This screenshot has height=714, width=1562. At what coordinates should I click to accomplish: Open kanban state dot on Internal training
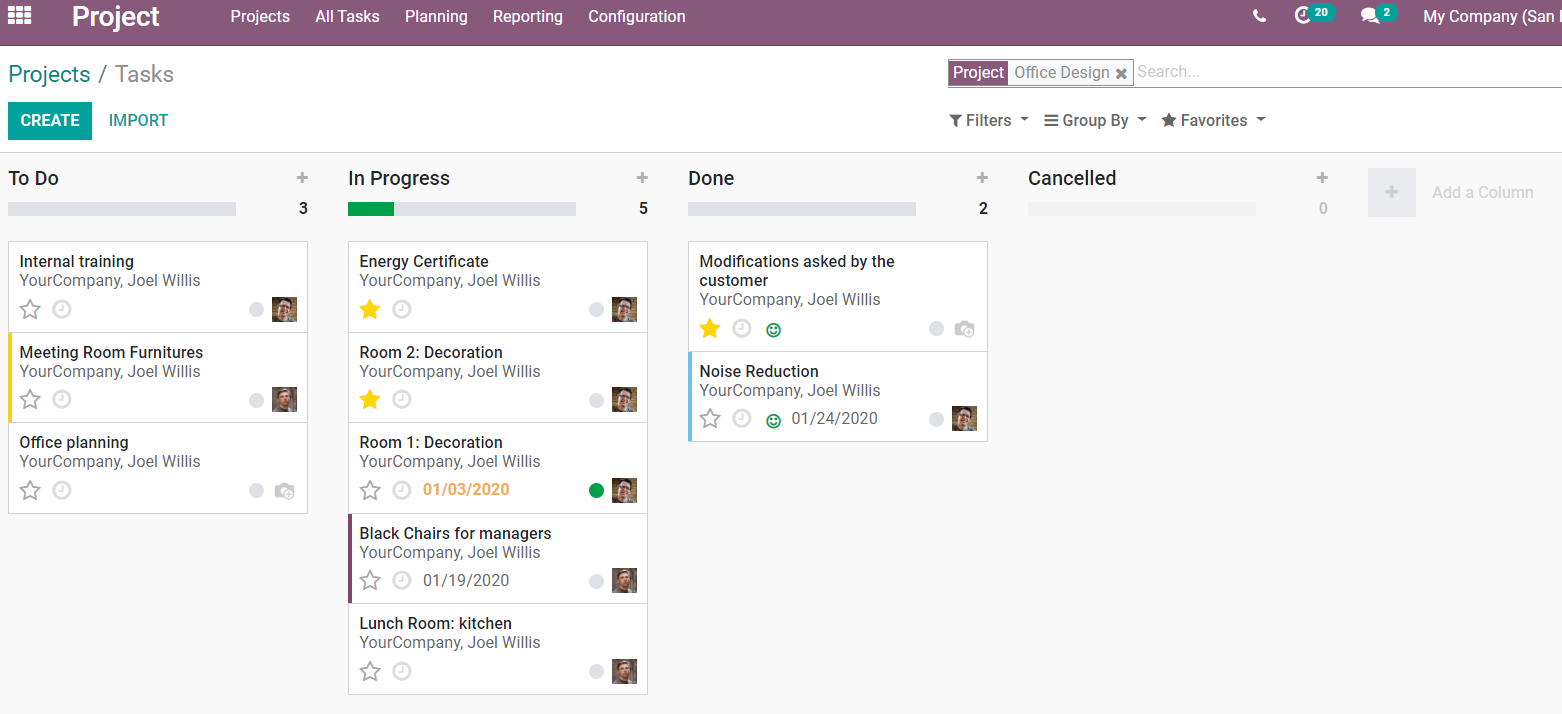point(257,310)
